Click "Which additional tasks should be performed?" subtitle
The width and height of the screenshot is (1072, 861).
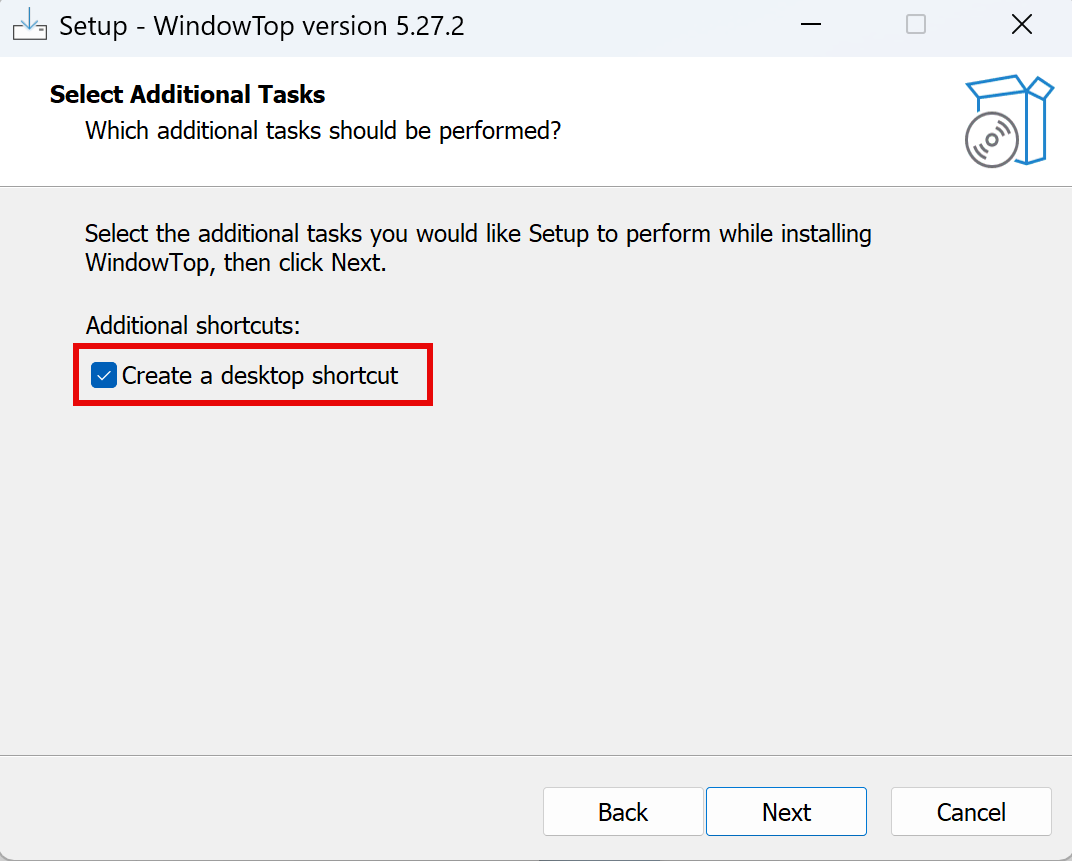coord(323,130)
